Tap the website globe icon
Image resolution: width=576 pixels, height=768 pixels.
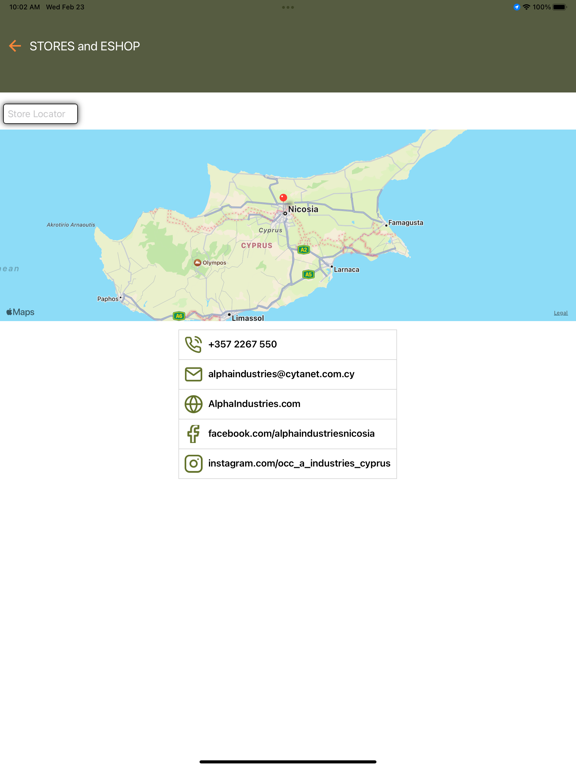pyautogui.click(x=193, y=404)
